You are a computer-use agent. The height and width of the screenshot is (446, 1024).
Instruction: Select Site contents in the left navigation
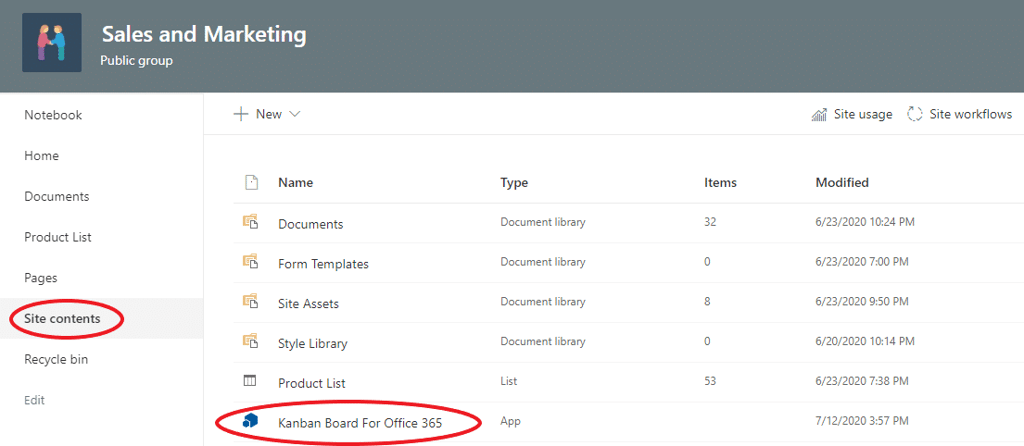[x=62, y=319]
